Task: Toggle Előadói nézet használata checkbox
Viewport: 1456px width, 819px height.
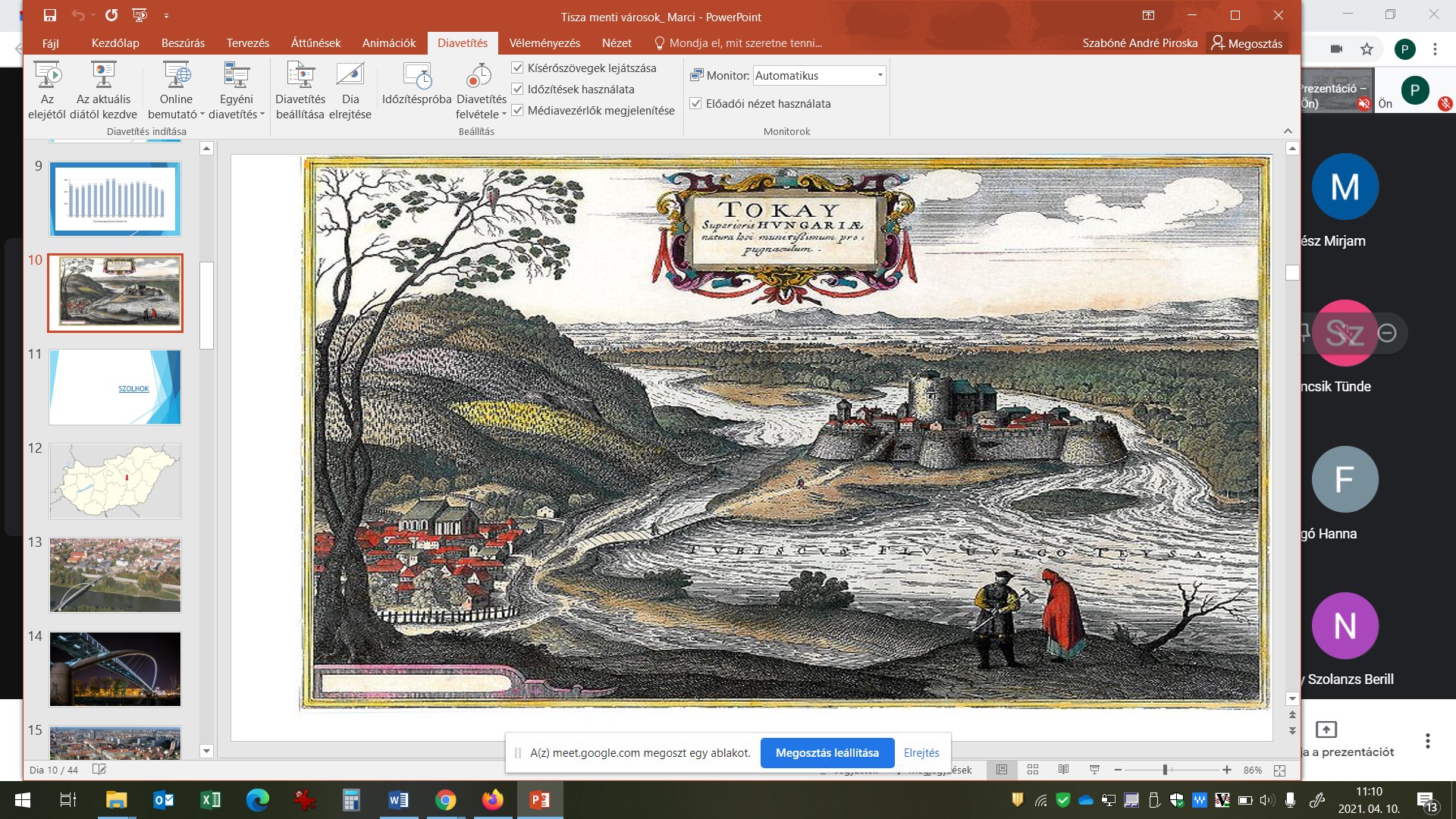Action: click(x=695, y=103)
